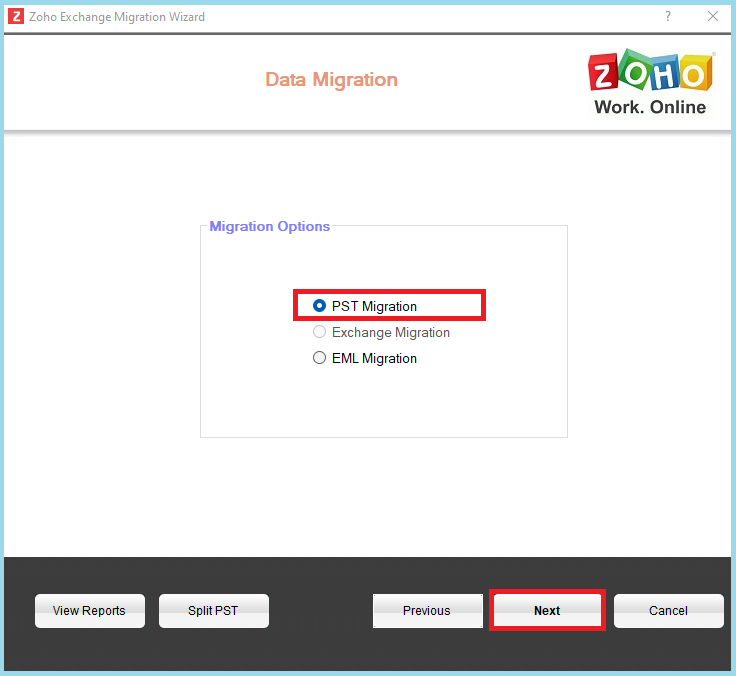The image size is (736, 676).
Task: Click the Next button
Action: coord(547,610)
